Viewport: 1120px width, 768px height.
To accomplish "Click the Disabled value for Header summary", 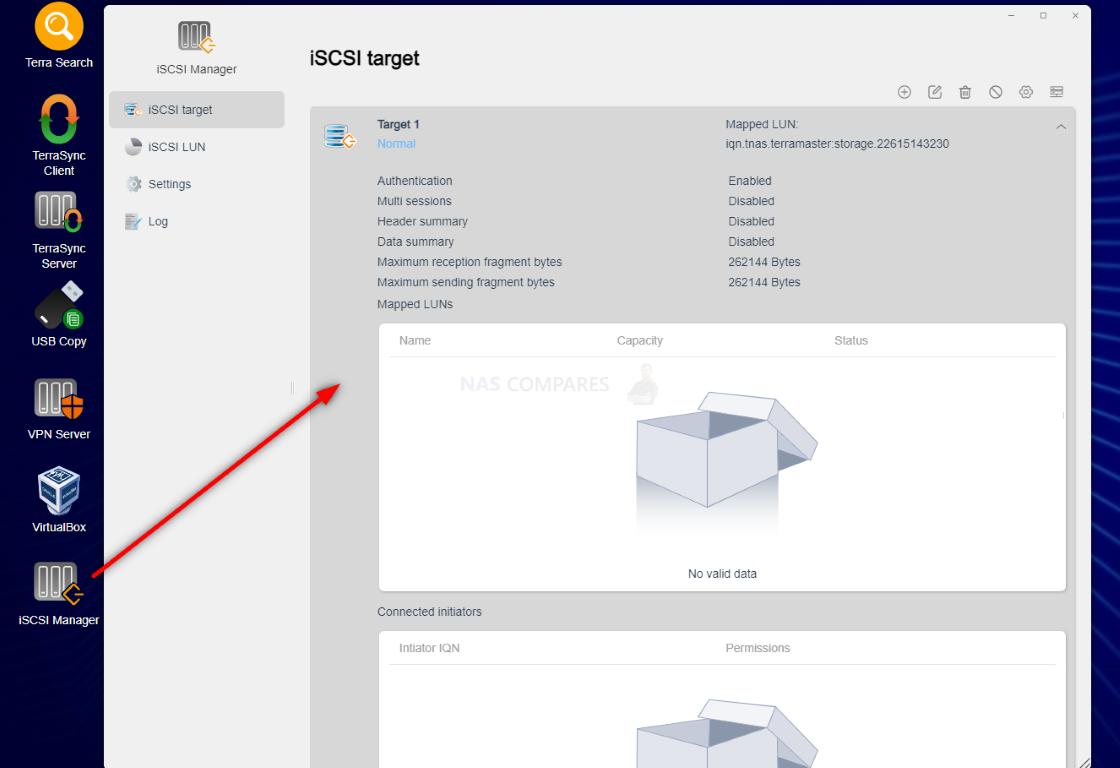I will pyautogui.click(x=751, y=221).
